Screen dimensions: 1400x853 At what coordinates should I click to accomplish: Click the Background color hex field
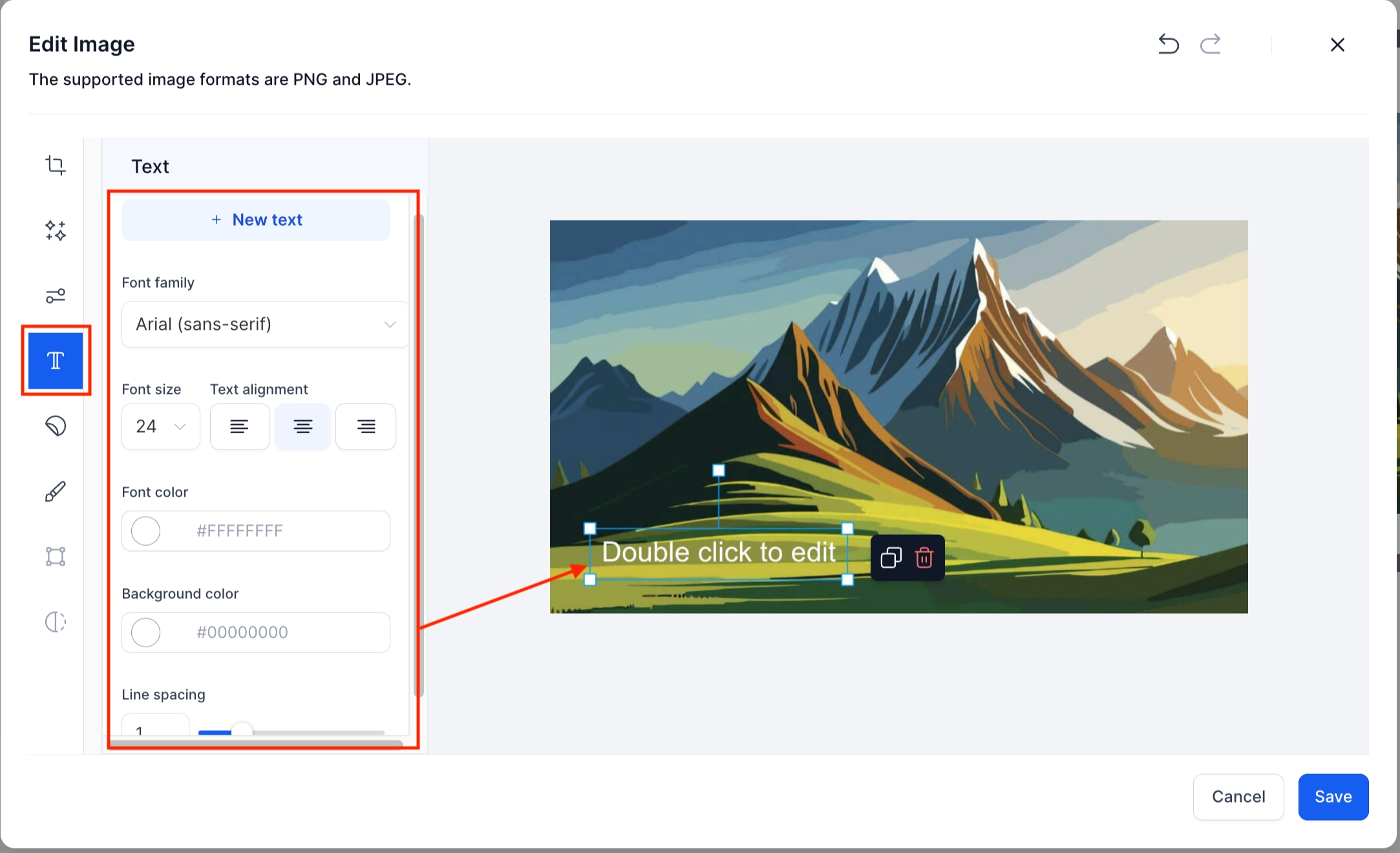click(271, 632)
